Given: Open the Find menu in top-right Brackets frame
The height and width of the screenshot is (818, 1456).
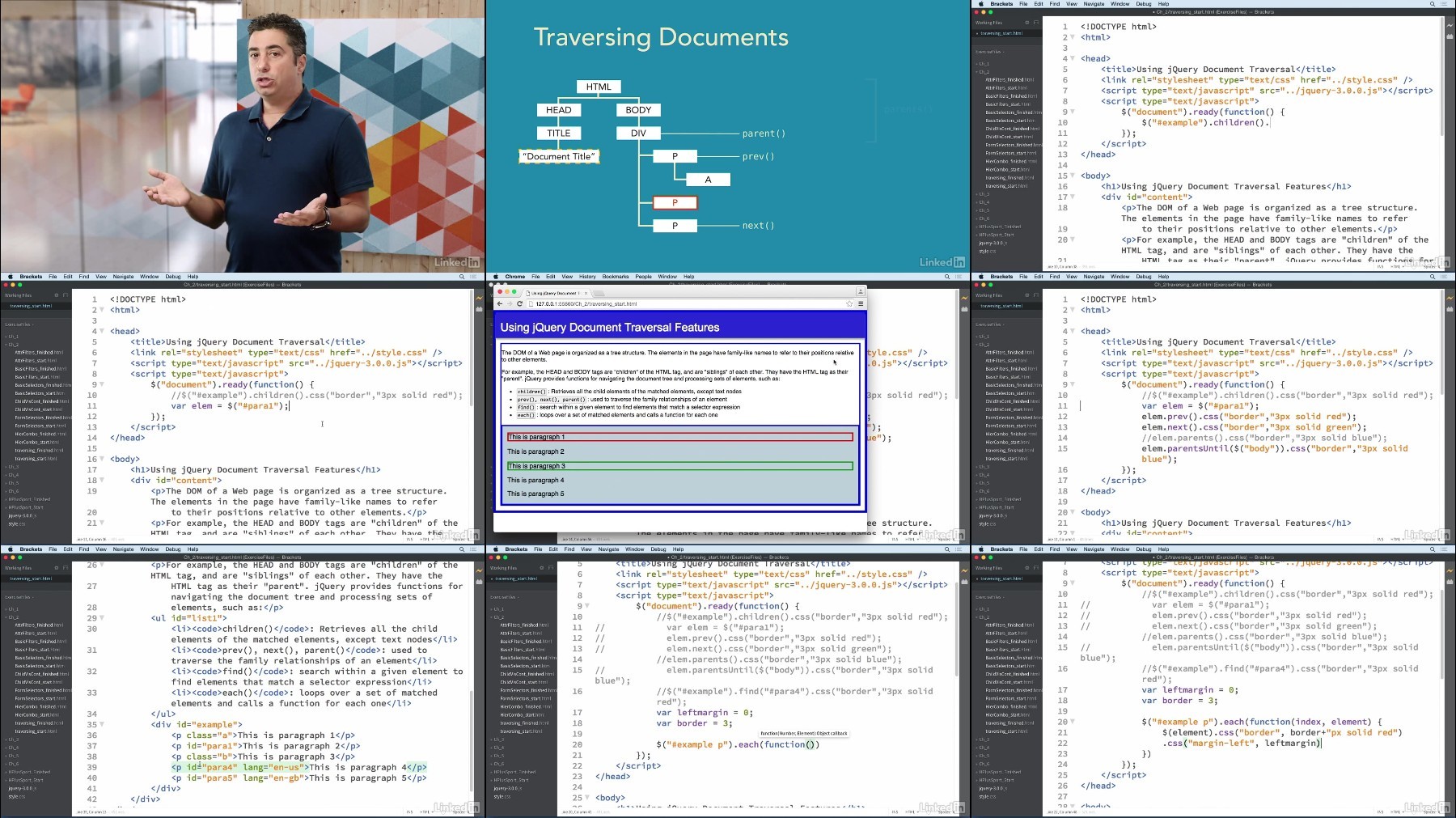Looking at the screenshot, I should click(x=1055, y=4).
